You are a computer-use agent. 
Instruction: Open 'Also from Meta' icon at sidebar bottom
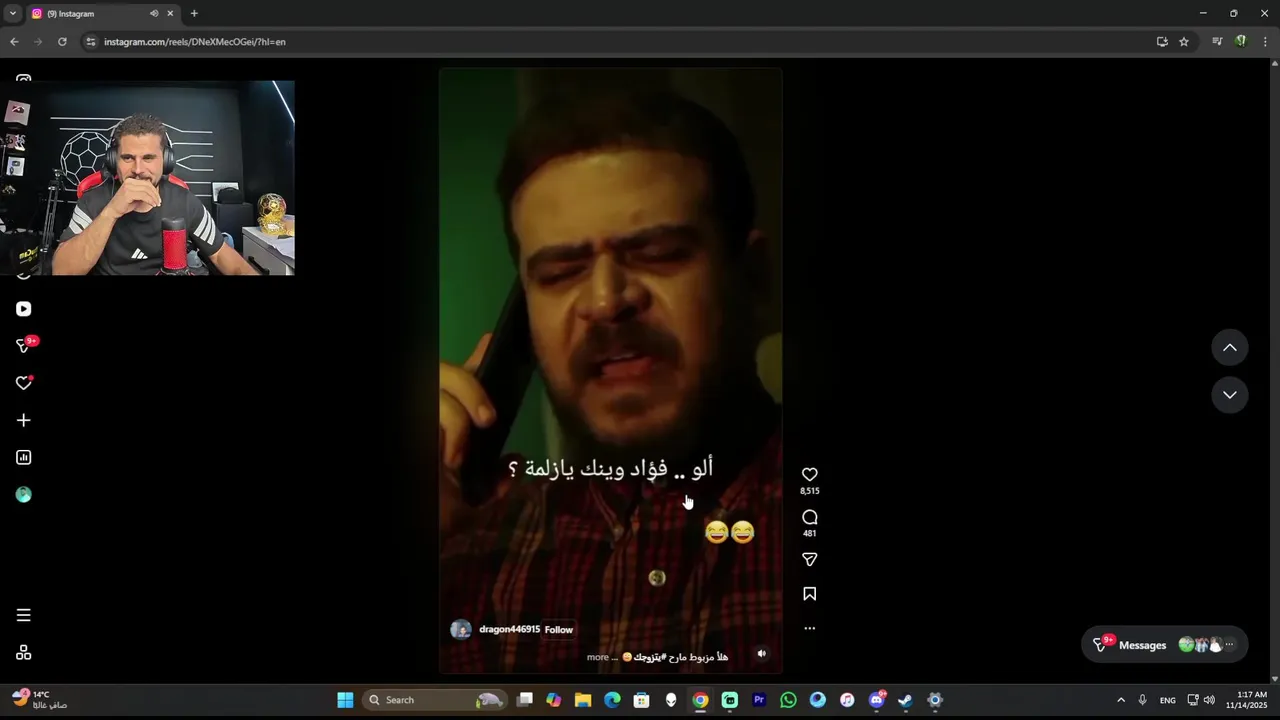[24, 653]
